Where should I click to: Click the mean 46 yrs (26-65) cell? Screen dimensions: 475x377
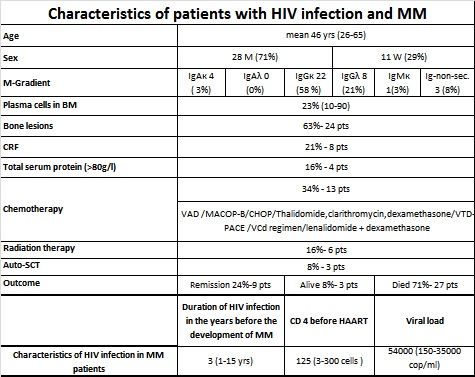[x=326, y=35]
